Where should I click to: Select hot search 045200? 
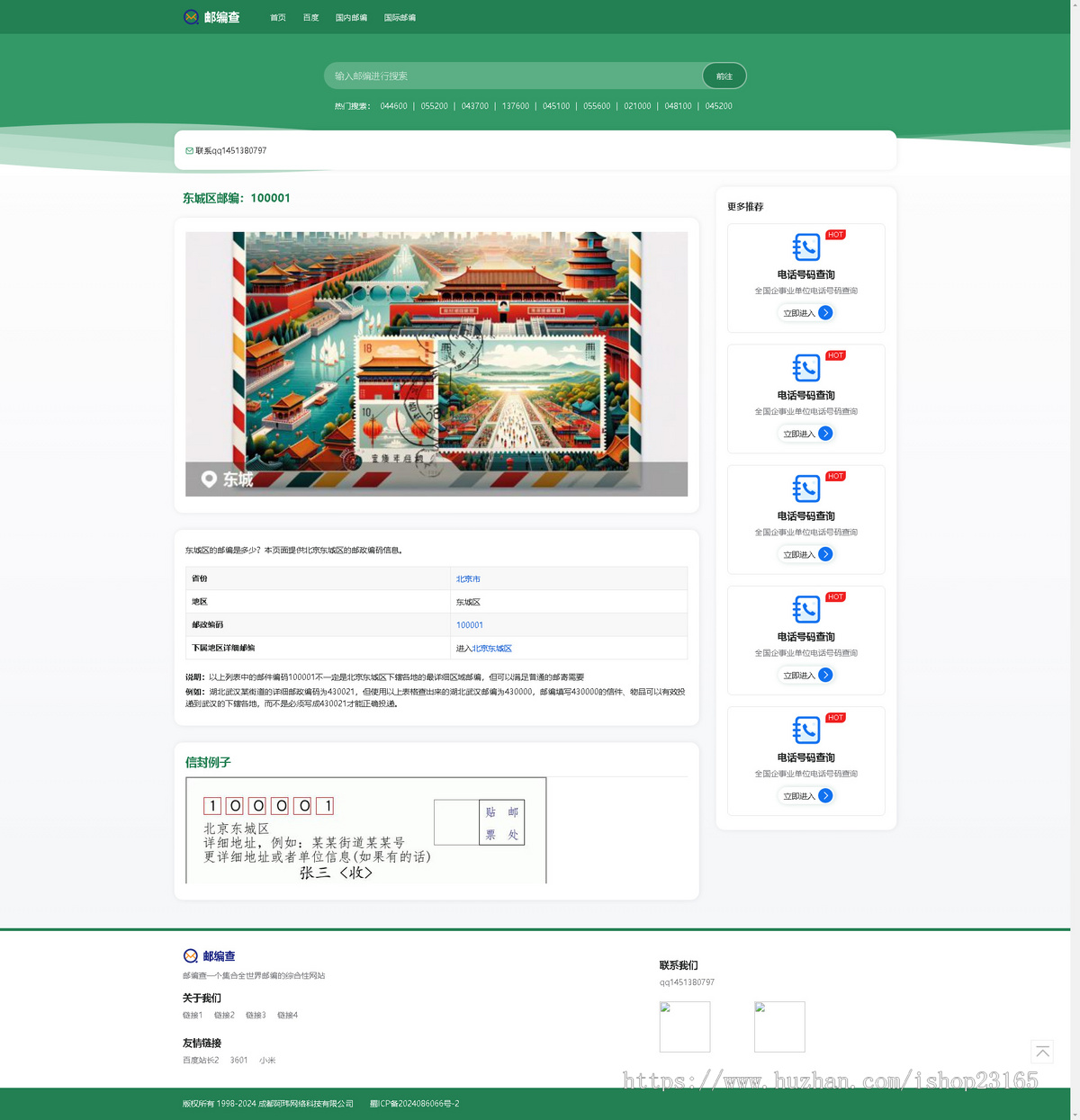(719, 106)
